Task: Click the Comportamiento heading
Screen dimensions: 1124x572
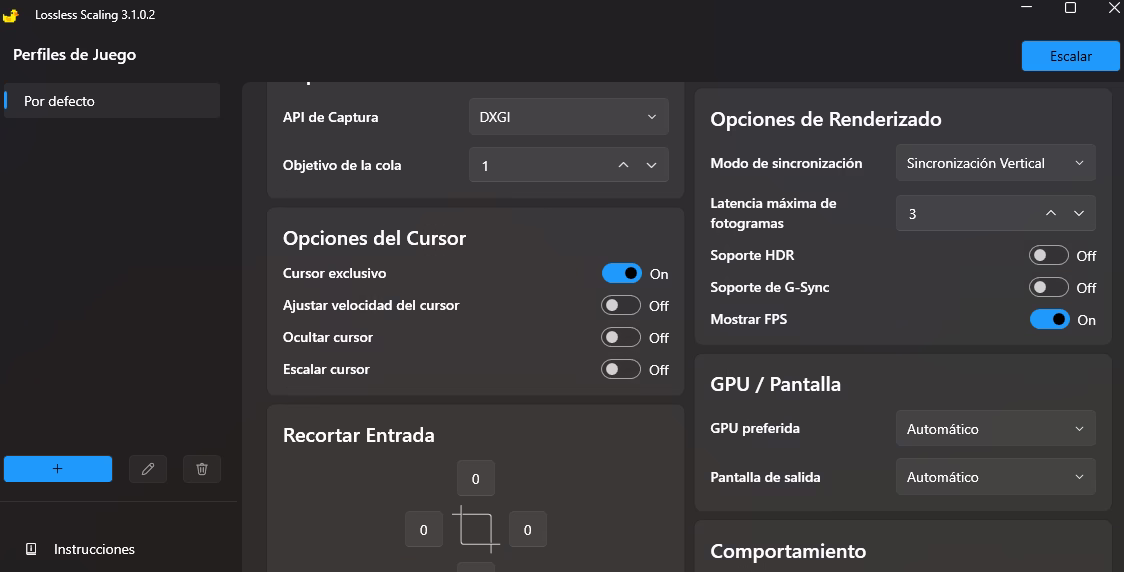Action: click(788, 551)
